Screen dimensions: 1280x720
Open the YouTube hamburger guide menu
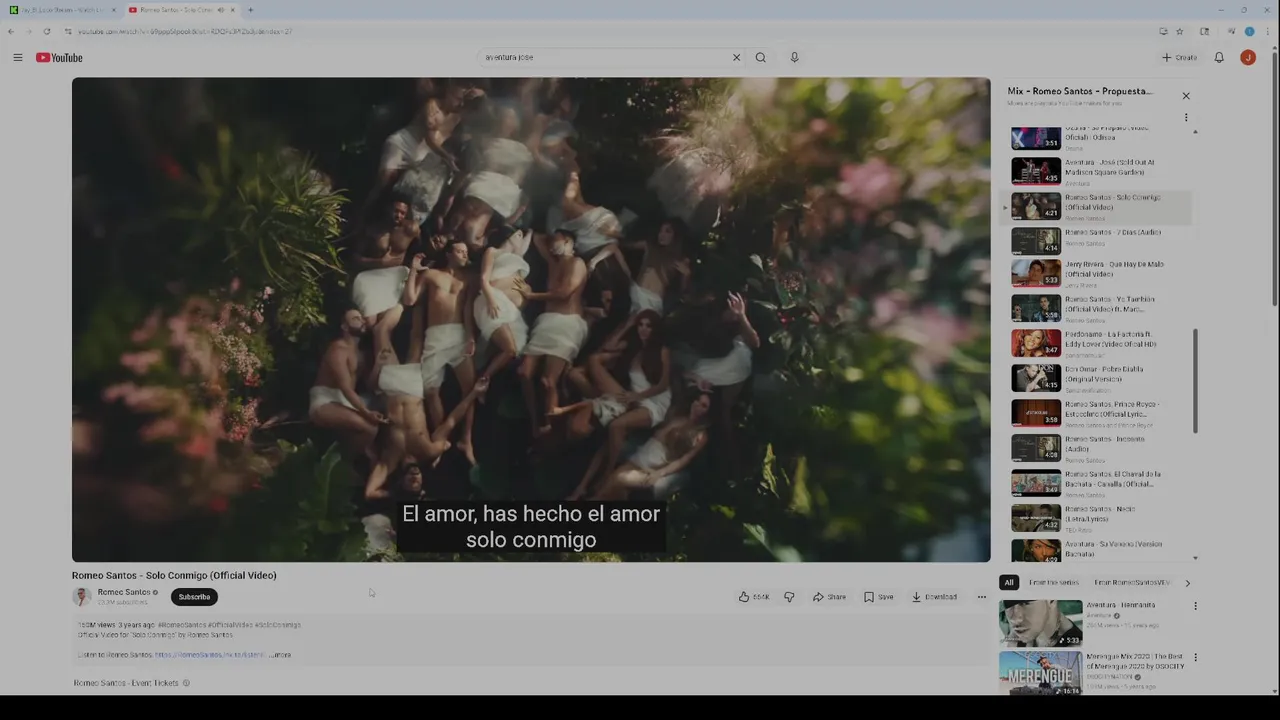click(18, 58)
